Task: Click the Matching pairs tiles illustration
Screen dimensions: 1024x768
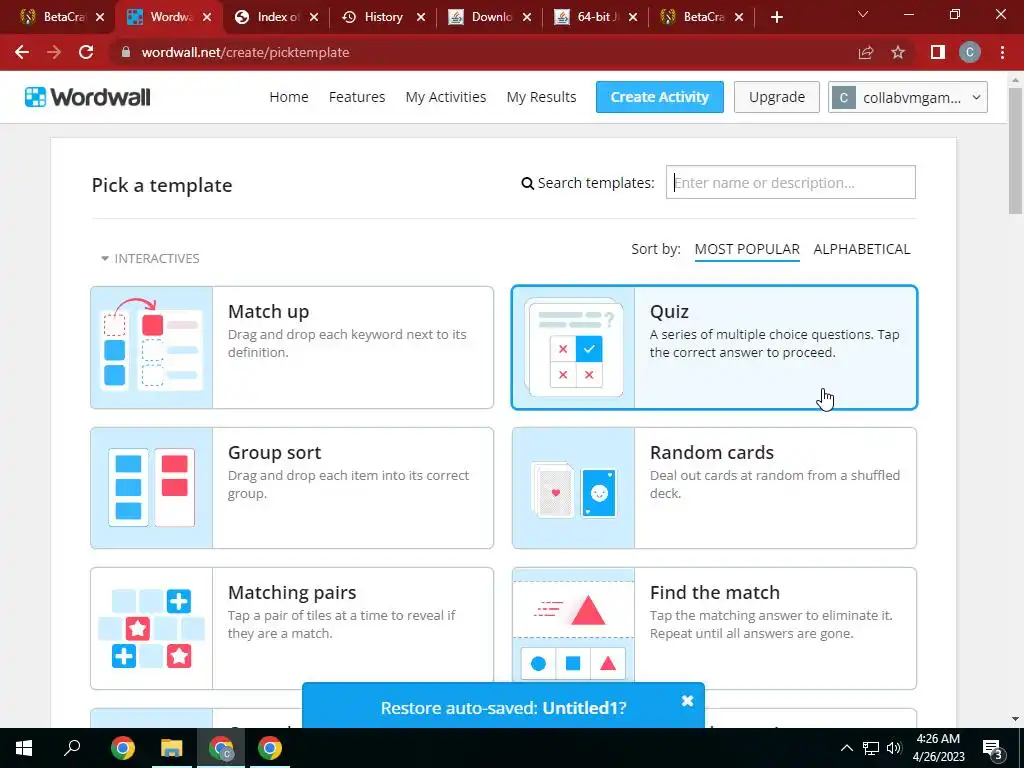Action: click(x=152, y=628)
